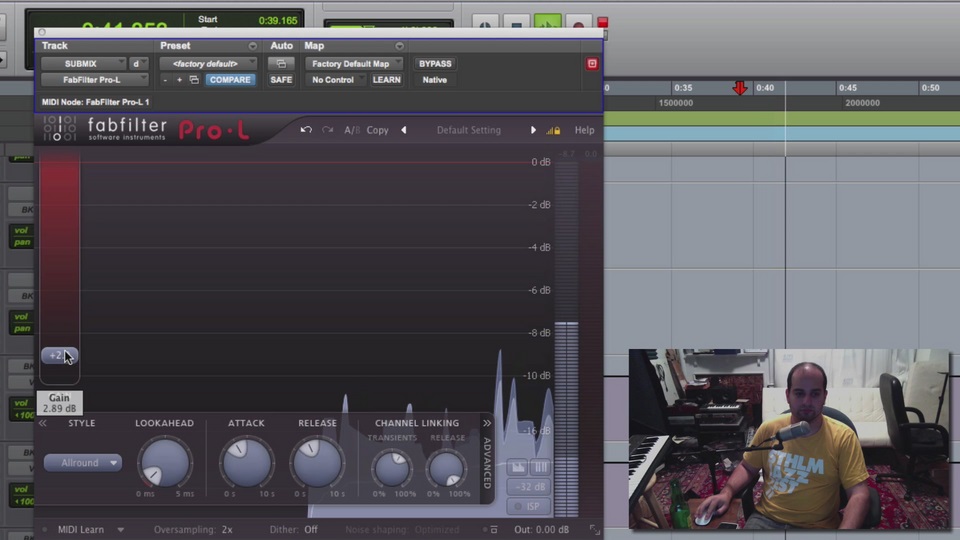960x540 pixels.
Task: Click the Pro Tools play transport button
Action: [x=547, y=24]
